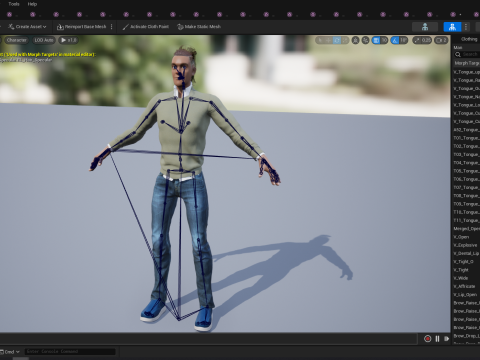Open the Help menu

[32, 4]
